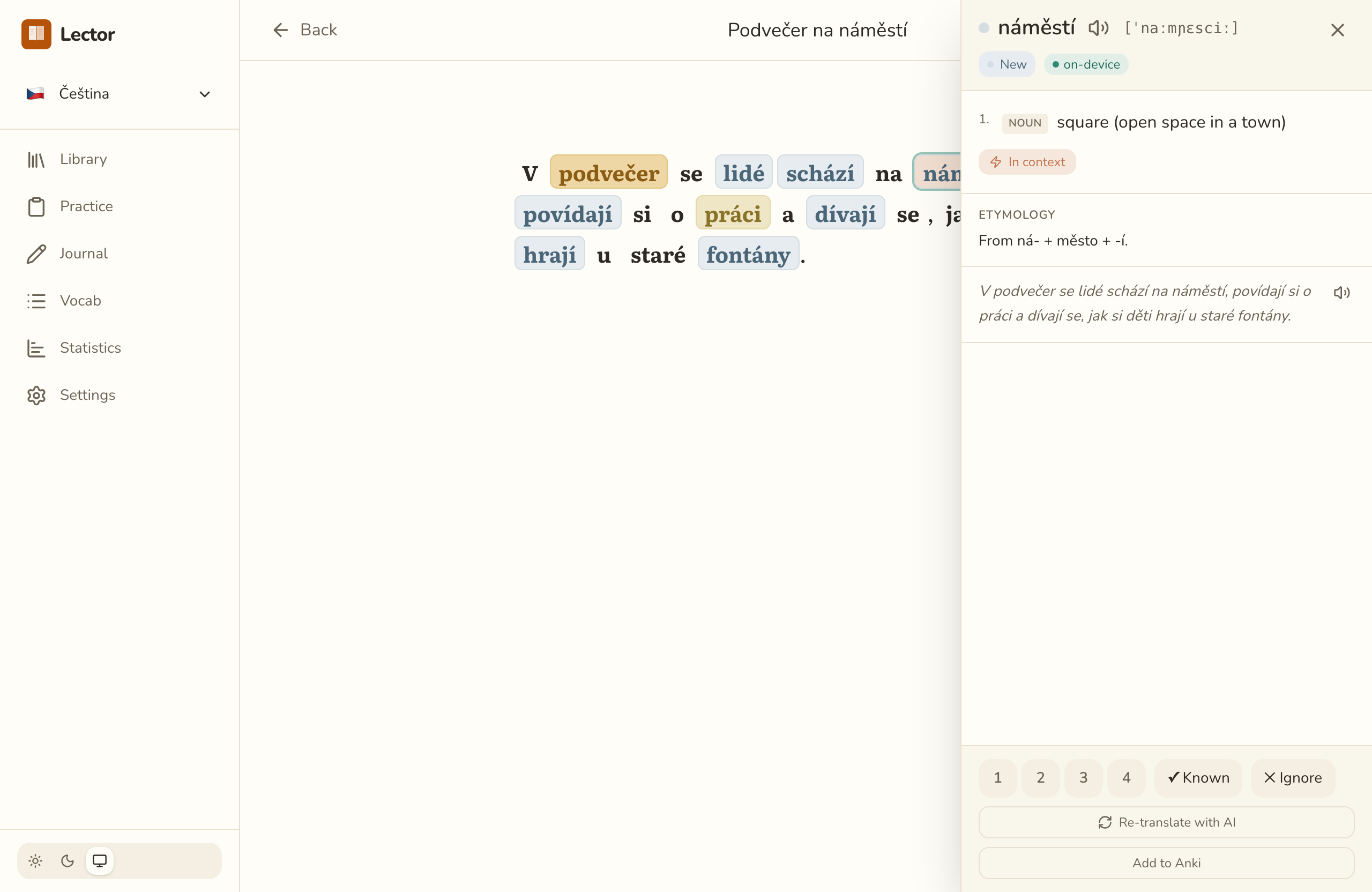The height and width of the screenshot is (892, 1372).
Task: Close the word detail panel
Action: click(1337, 30)
